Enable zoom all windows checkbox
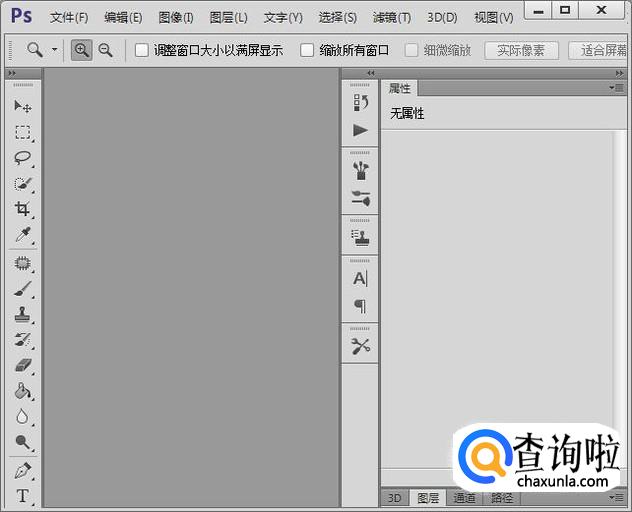 click(307, 50)
